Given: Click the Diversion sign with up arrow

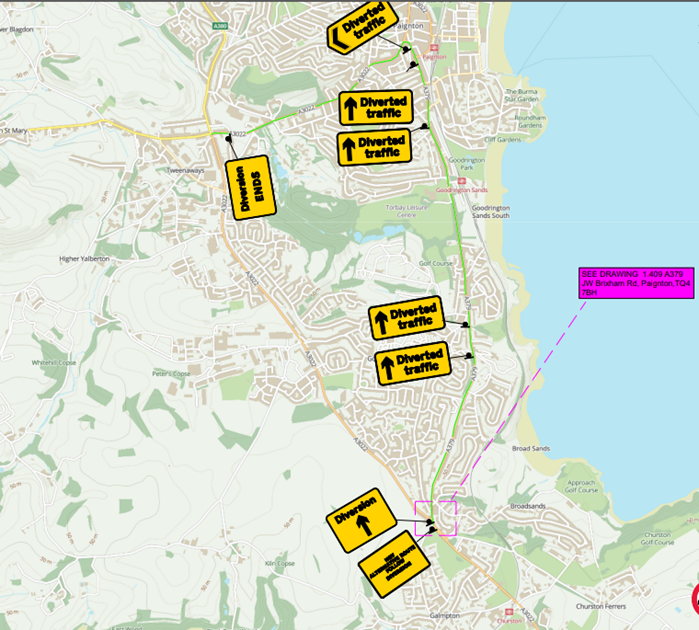Looking at the screenshot, I should (361, 520).
